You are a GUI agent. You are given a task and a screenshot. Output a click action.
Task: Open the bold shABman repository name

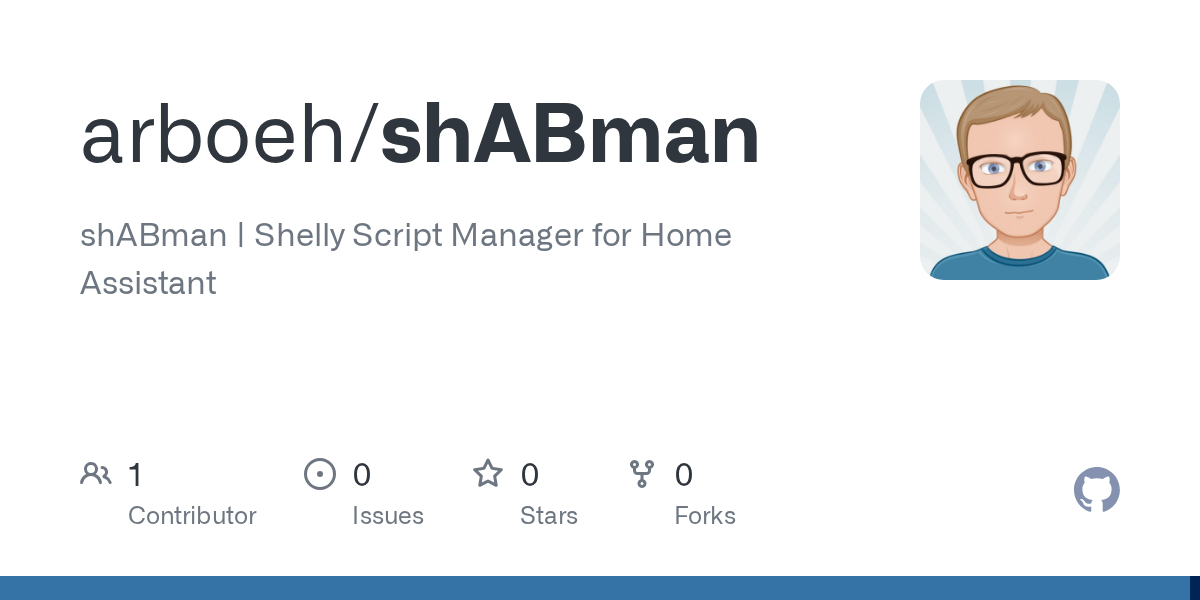pyautogui.click(x=570, y=136)
